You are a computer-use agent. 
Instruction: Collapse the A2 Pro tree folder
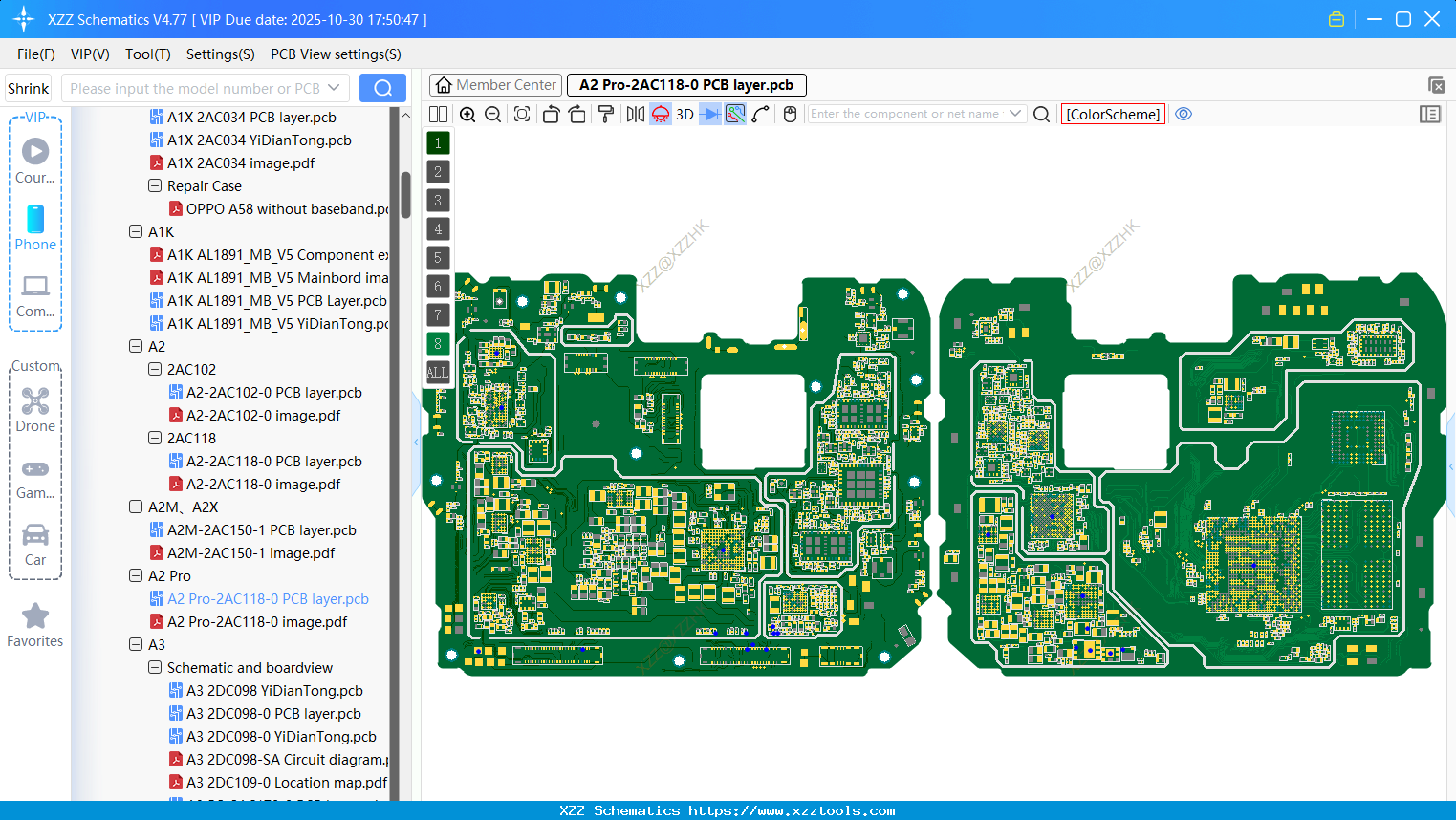(x=136, y=576)
